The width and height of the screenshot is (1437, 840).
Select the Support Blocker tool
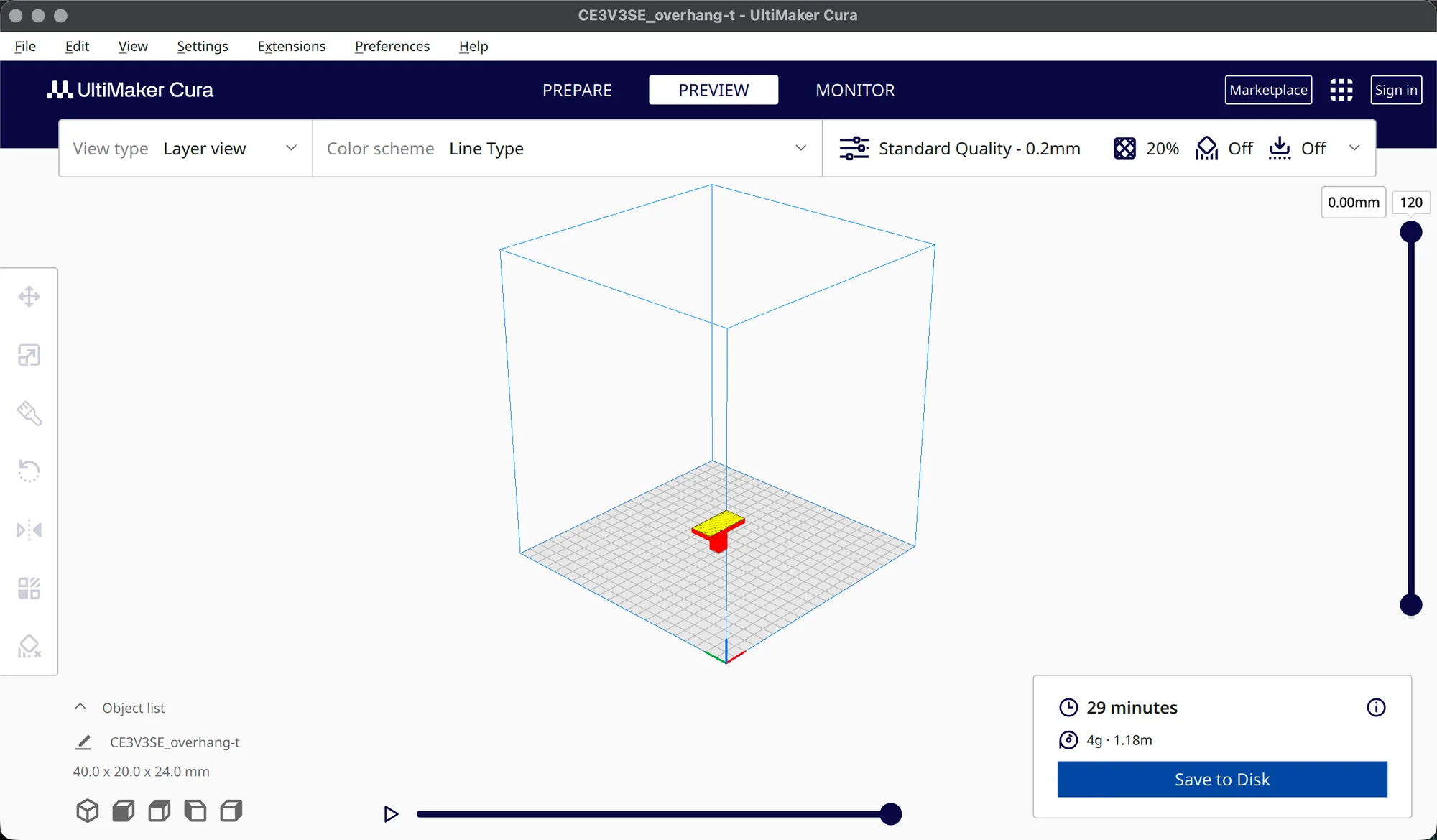pos(29,647)
